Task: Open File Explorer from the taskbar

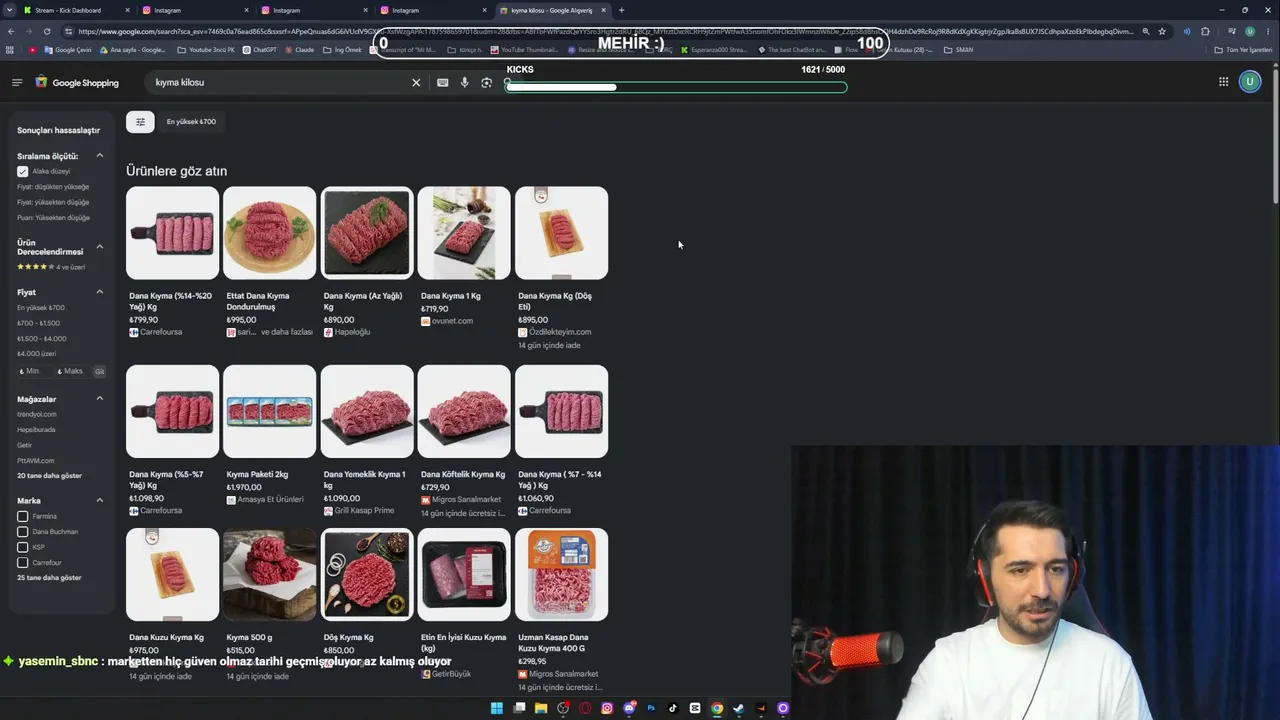Action: point(541,708)
